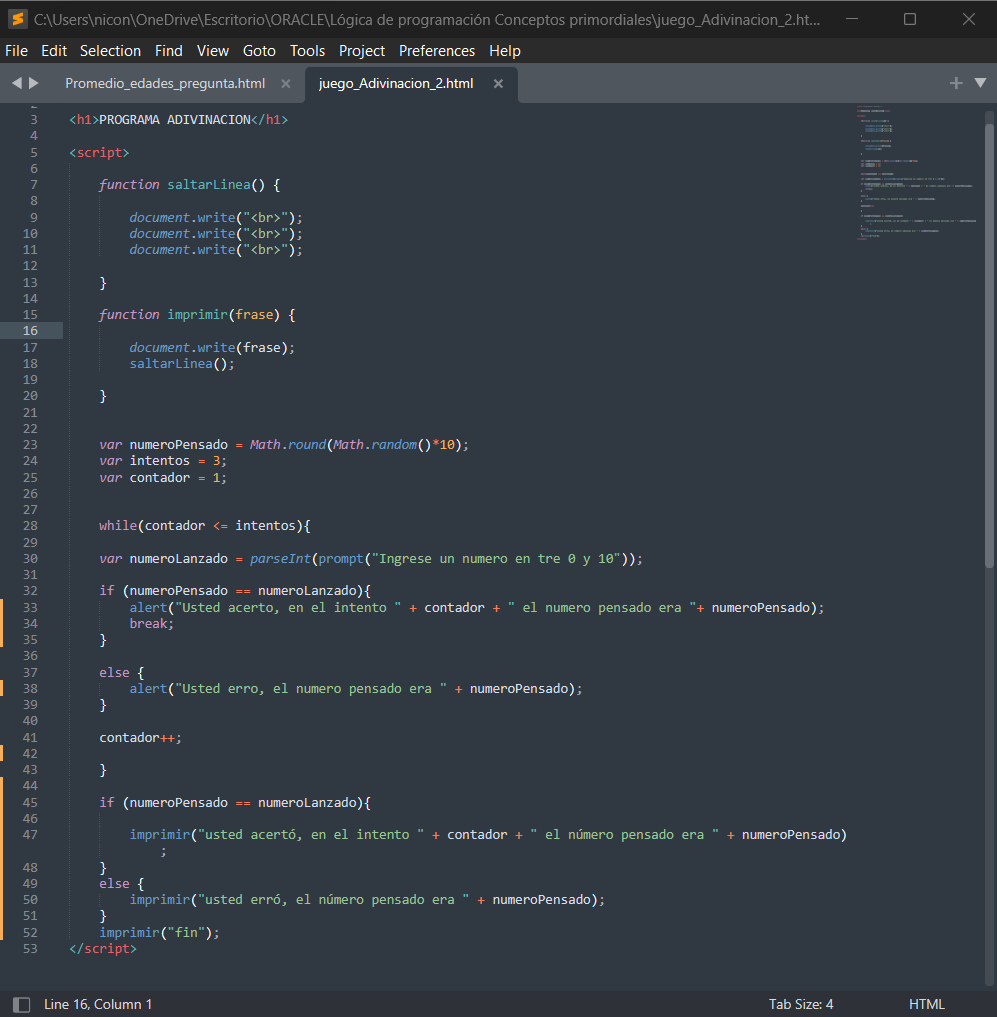Click the opening script tag
997x1017 pixels.
coord(99,152)
